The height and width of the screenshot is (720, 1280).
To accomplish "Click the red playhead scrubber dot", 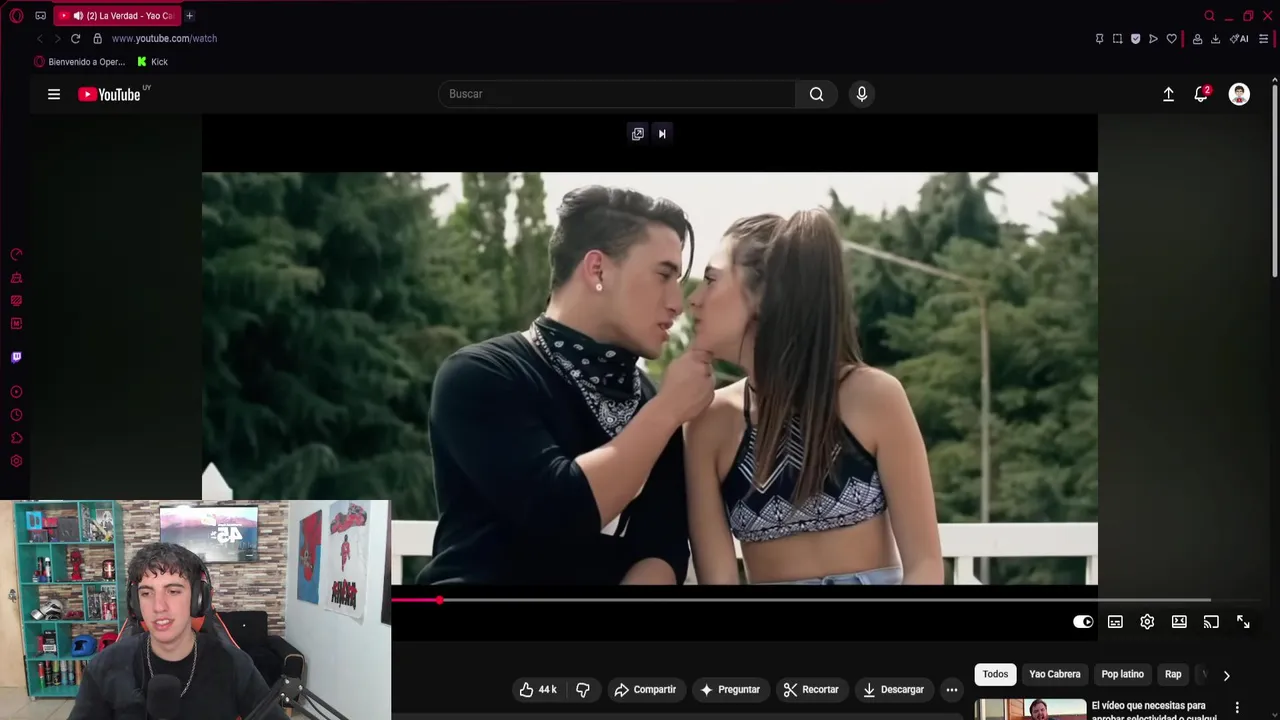I will tap(439, 600).
